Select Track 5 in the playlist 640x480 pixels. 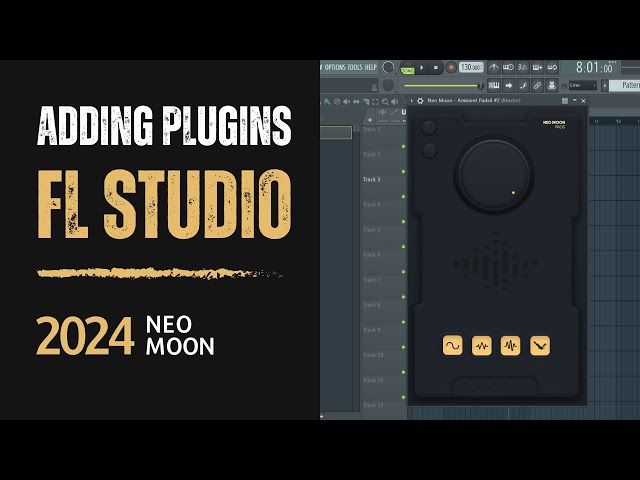pyautogui.click(x=371, y=229)
